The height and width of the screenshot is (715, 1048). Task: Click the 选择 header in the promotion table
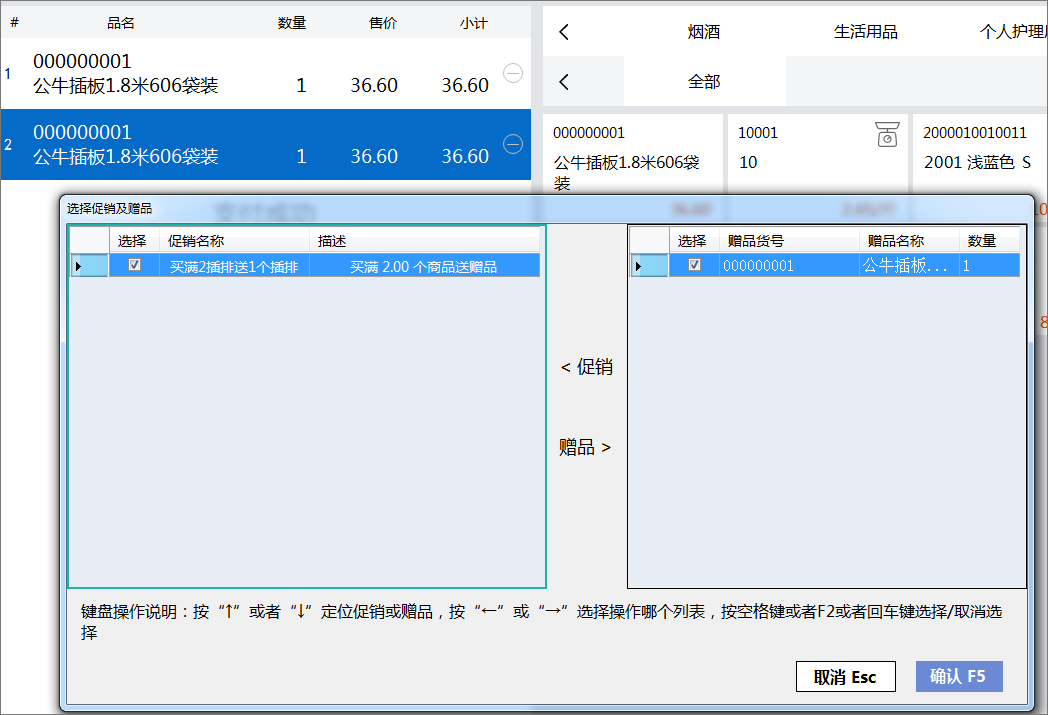[134, 241]
